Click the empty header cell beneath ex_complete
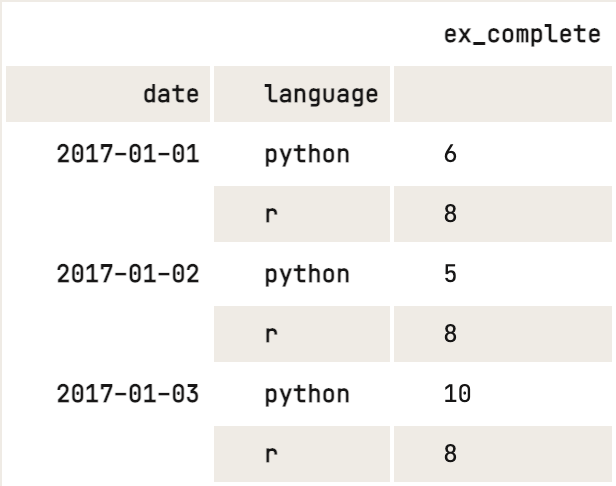 tap(505, 95)
